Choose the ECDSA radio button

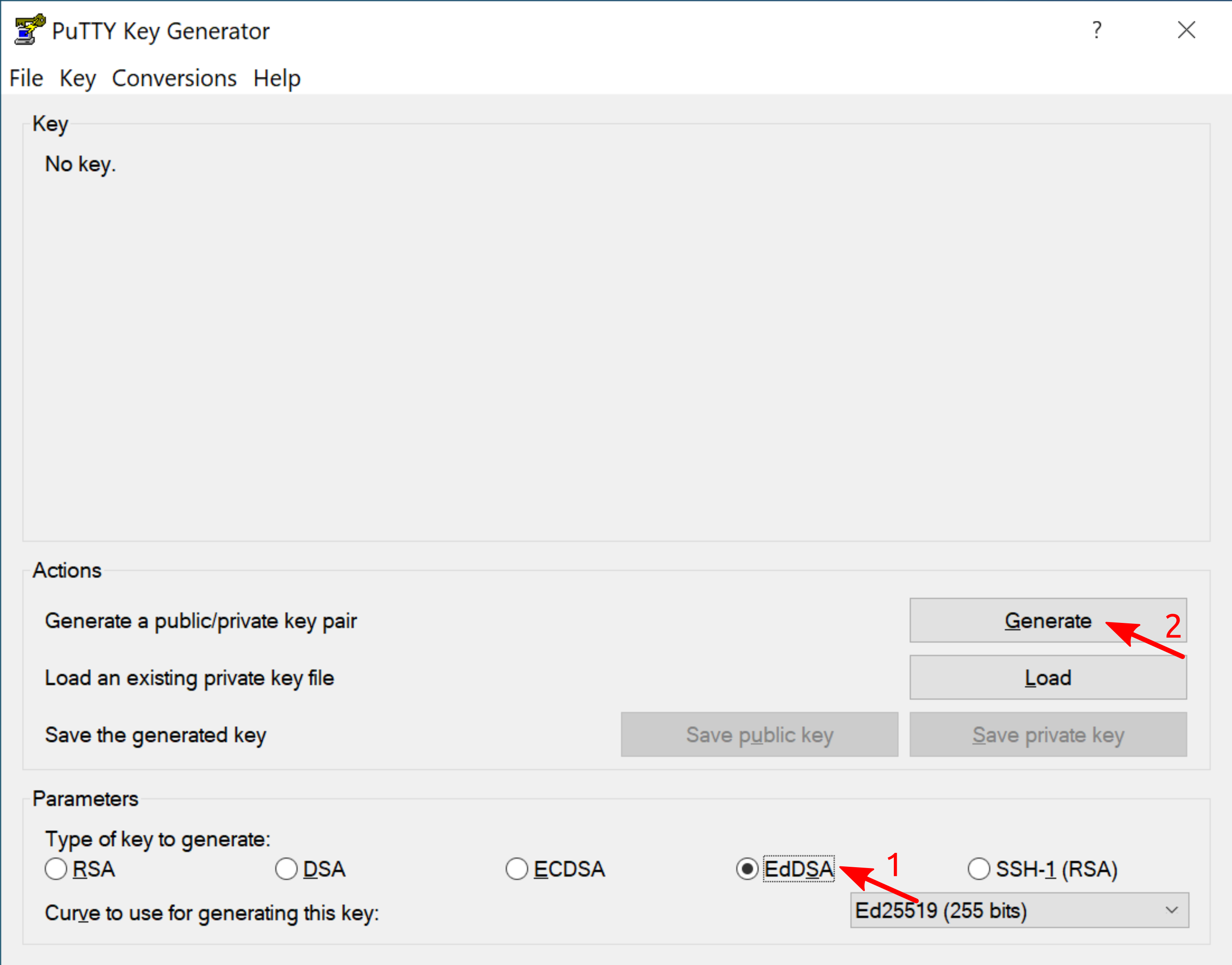click(517, 869)
